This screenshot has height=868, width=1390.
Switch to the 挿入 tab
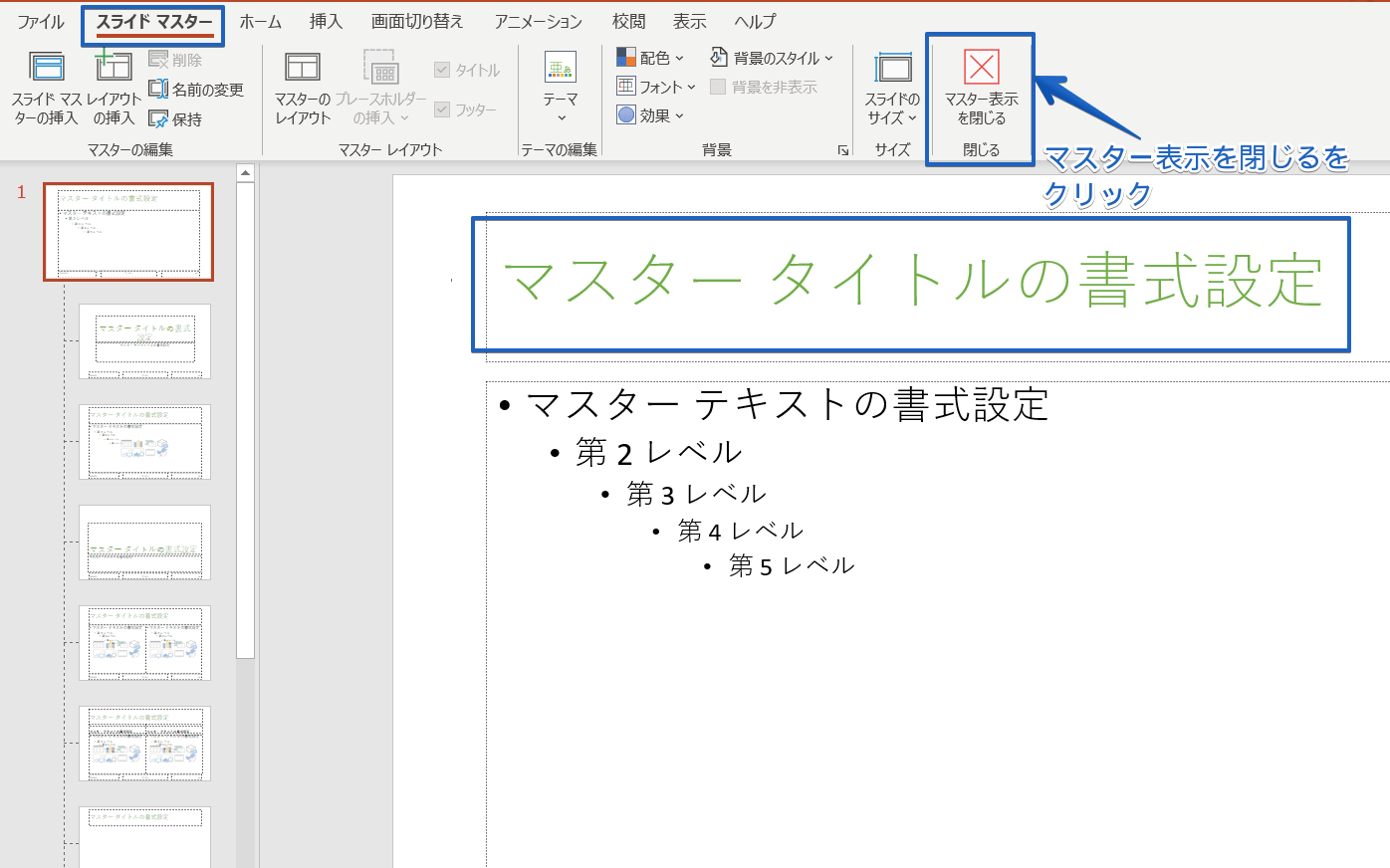click(x=326, y=21)
